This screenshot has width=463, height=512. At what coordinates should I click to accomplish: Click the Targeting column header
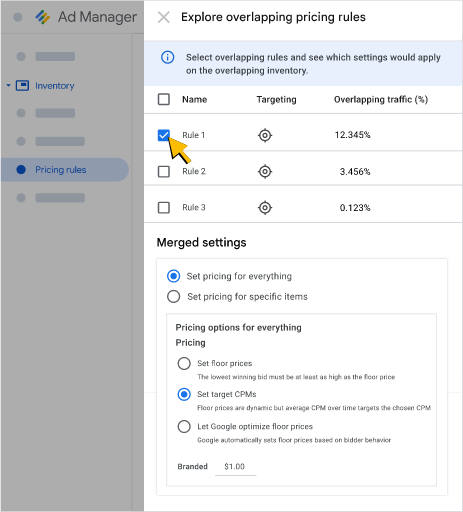276,99
